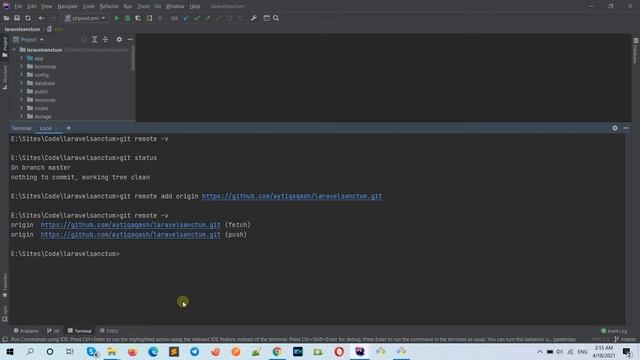Add a new terminal session with plus
This screenshot has height=360, width=640.
[69, 128]
